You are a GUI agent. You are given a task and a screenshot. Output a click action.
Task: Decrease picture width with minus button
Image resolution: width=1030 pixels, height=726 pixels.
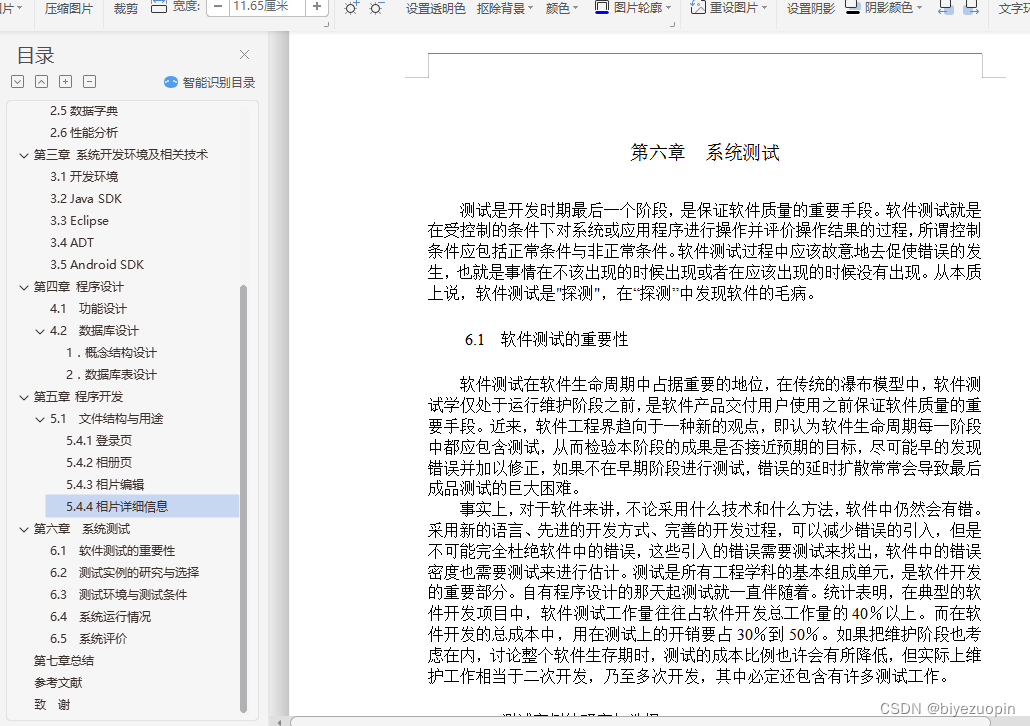218,7
